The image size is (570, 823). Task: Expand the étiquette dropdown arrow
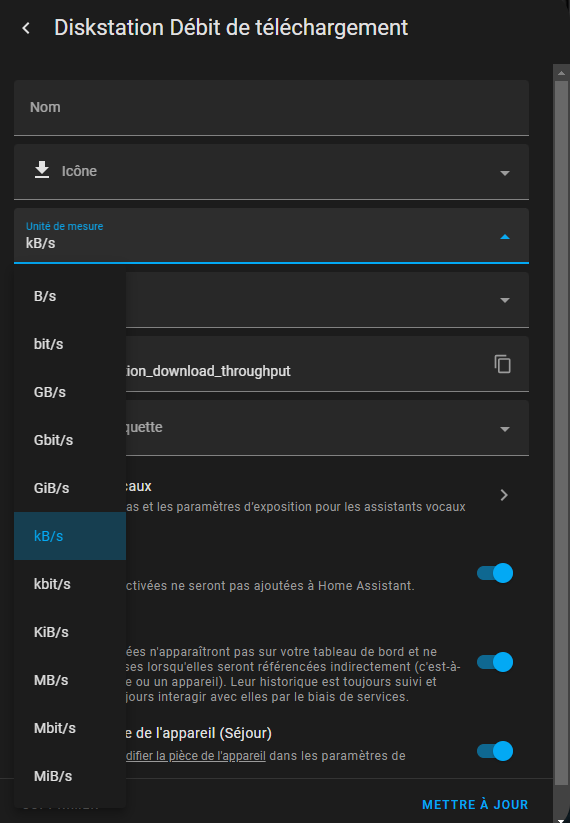click(x=505, y=429)
